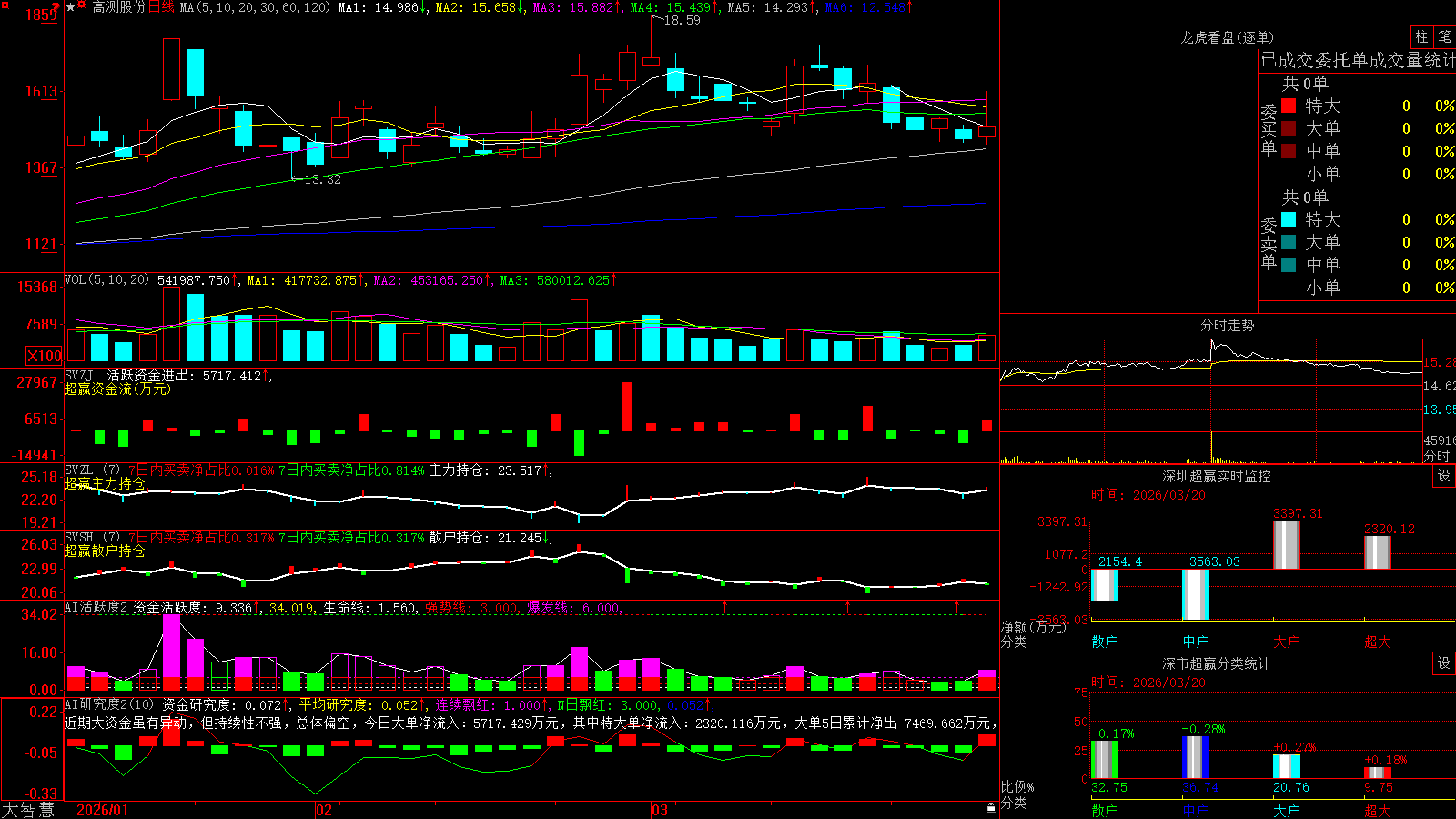Click the 03 month marker on timeline

[660, 810]
